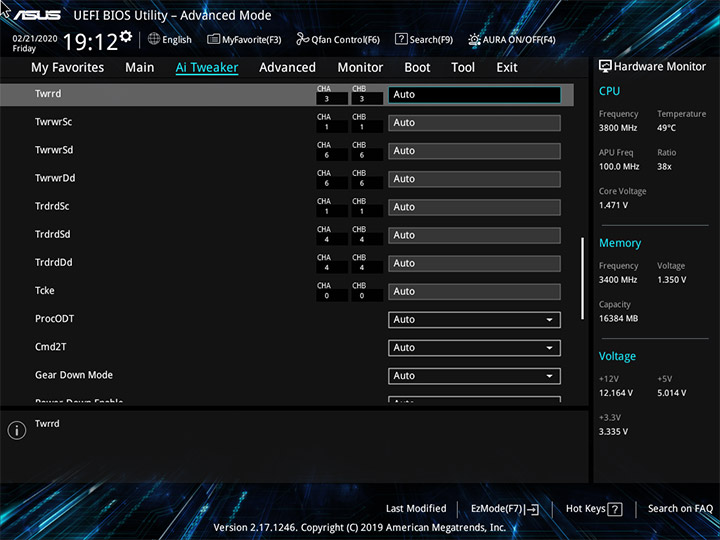Click the TrdrdSd Auto input field
Viewport: 720px width, 540px height.
click(474, 235)
